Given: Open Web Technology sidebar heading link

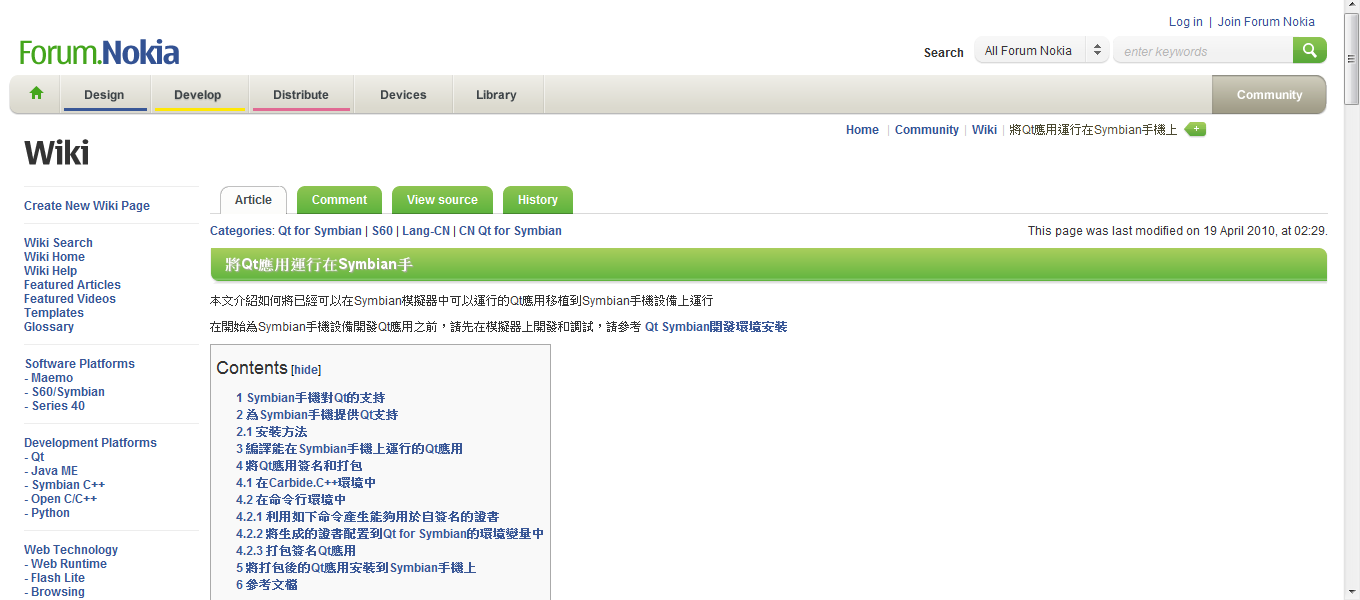Looking at the screenshot, I should [71, 550].
